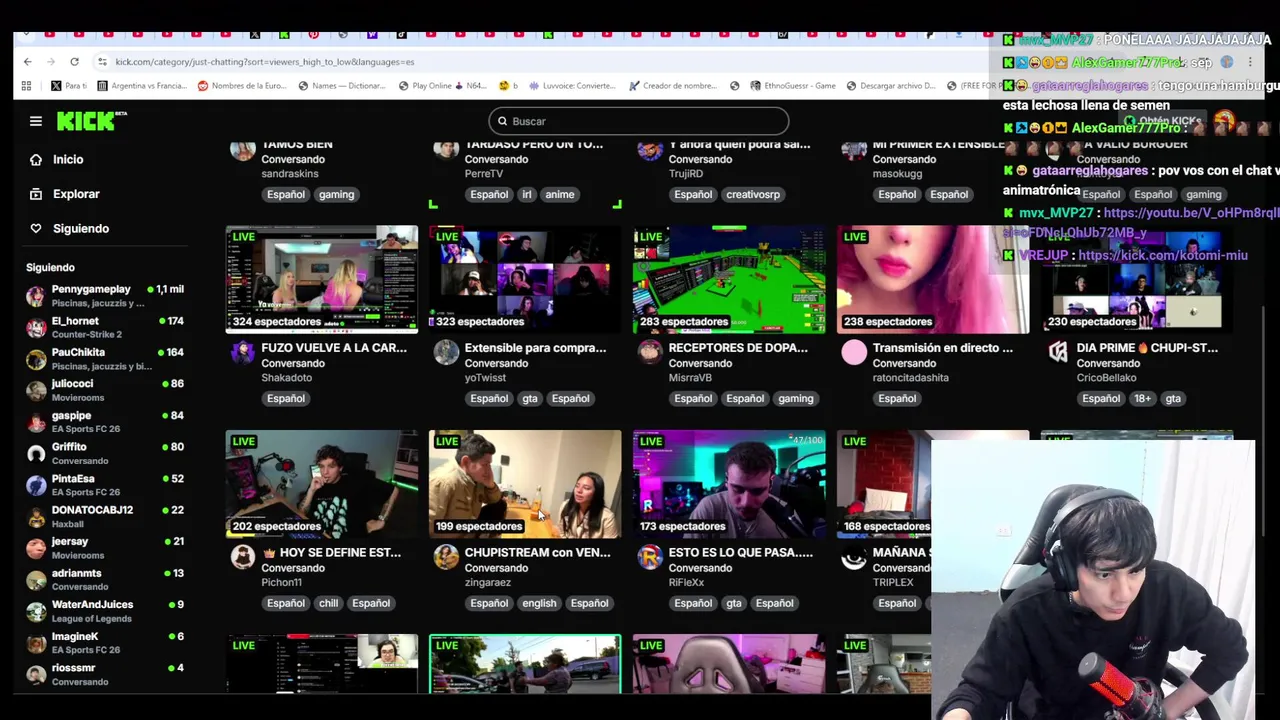
Task: Open Pennygameplay avatar in following list
Action: (36, 296)
